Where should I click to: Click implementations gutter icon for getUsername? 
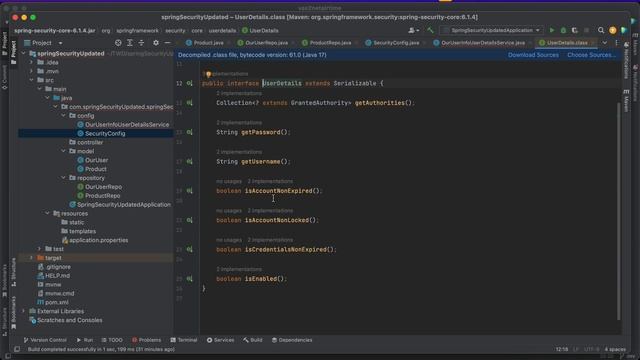pyautogui.click(x=189, y=162)
